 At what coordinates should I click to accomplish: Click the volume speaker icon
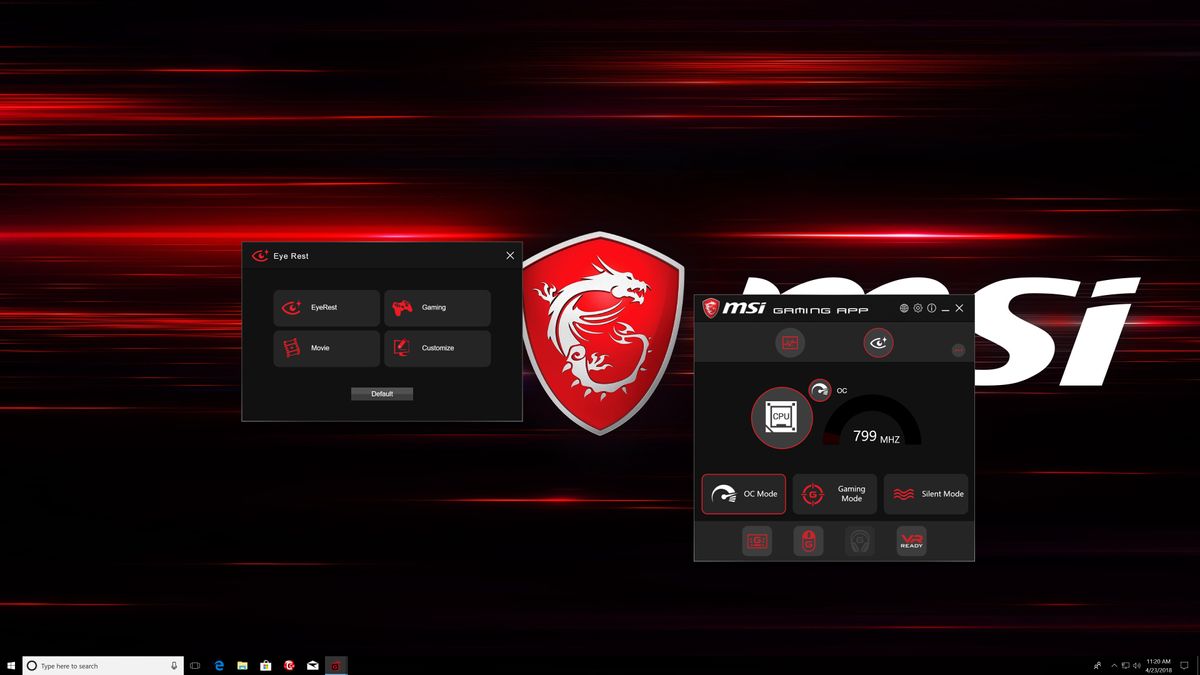1137,665
